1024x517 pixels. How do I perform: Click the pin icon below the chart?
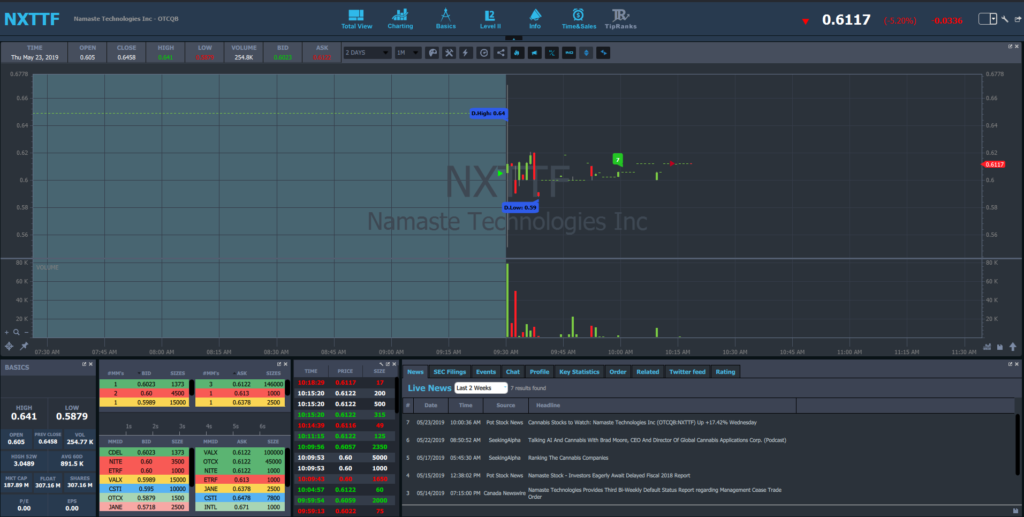click(24, 346)
